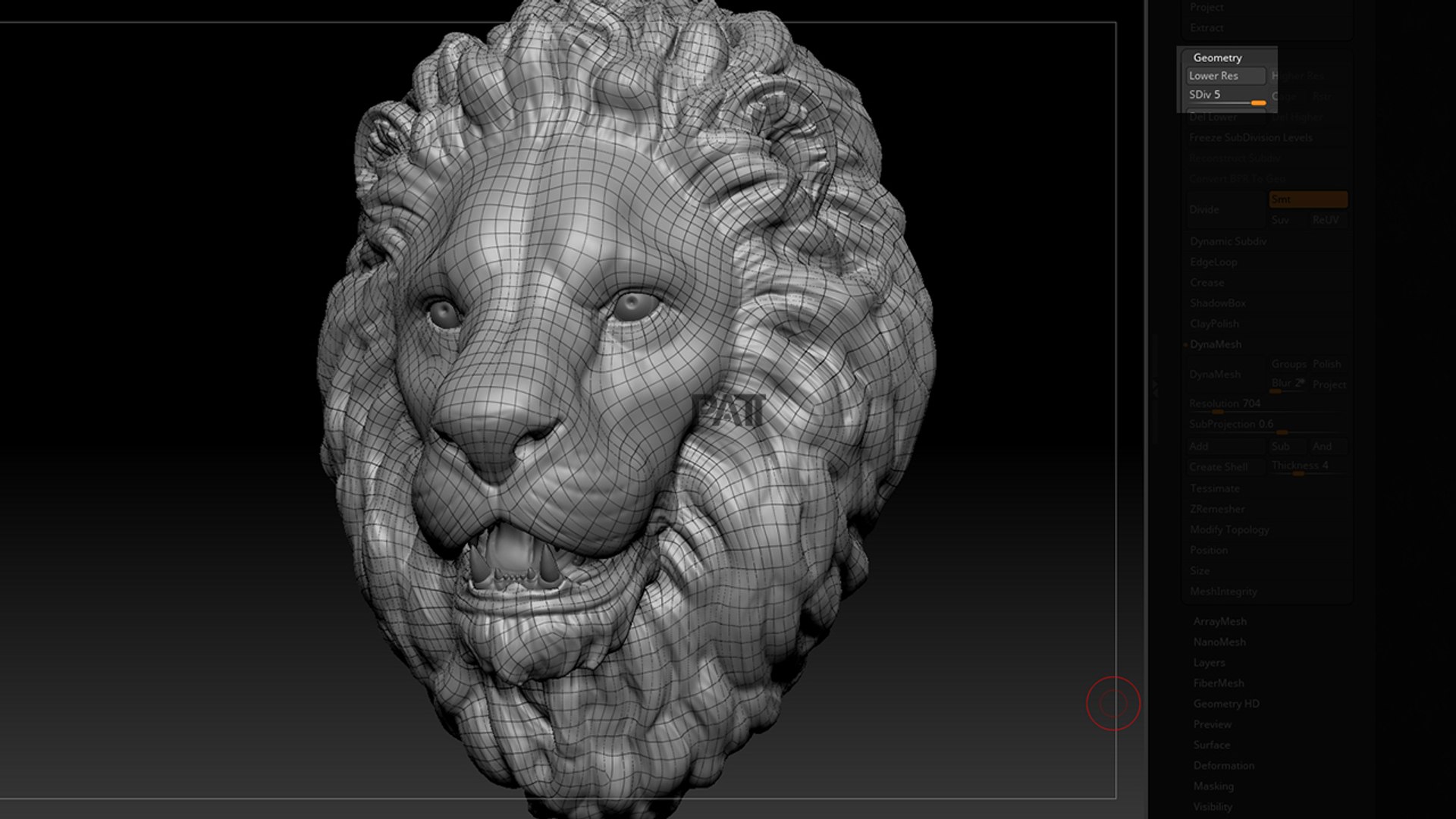The image size is (1456, 819).
Task: Open the Masking subpalette
Action: point(1213,786)
